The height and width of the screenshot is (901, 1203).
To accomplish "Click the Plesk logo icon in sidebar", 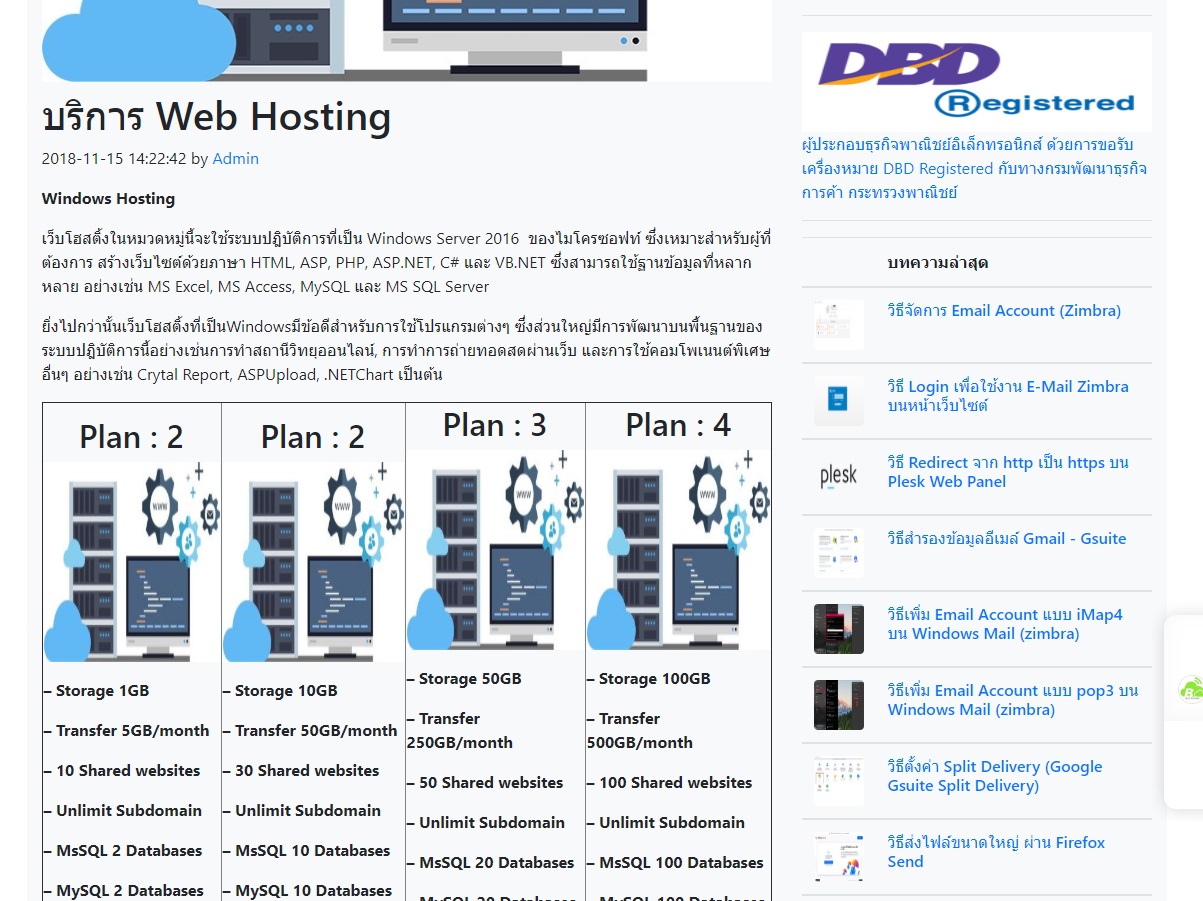I will 837,477.
